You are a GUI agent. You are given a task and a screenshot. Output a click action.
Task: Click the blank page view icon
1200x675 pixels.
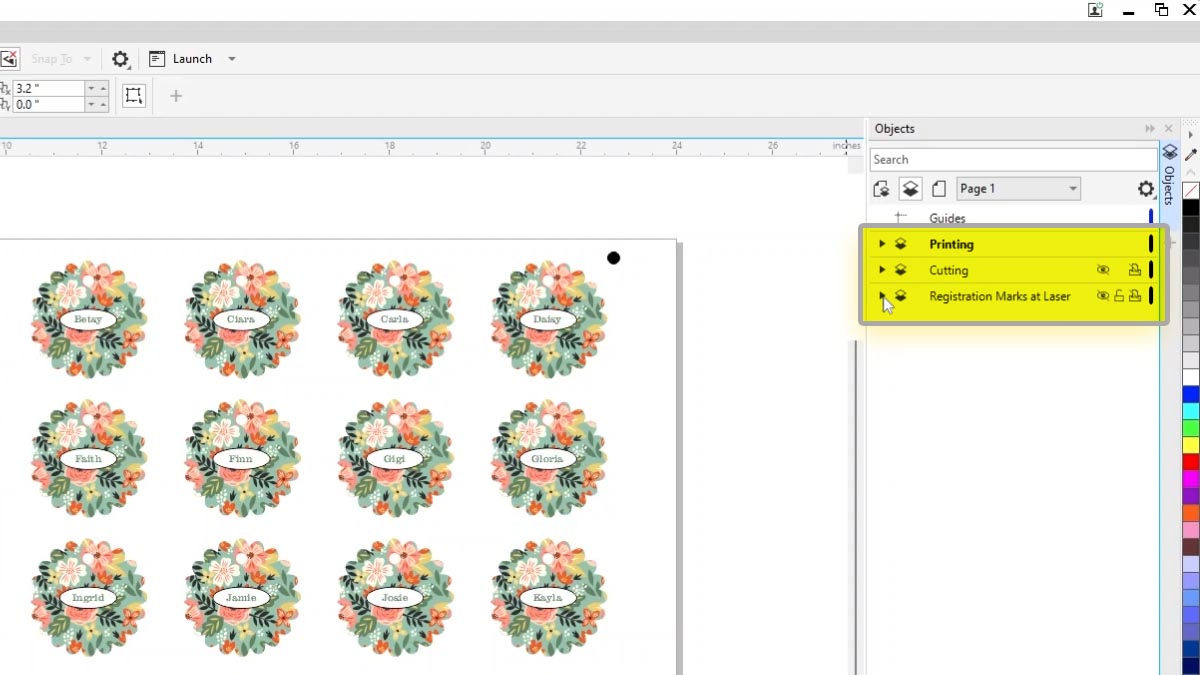939,189
